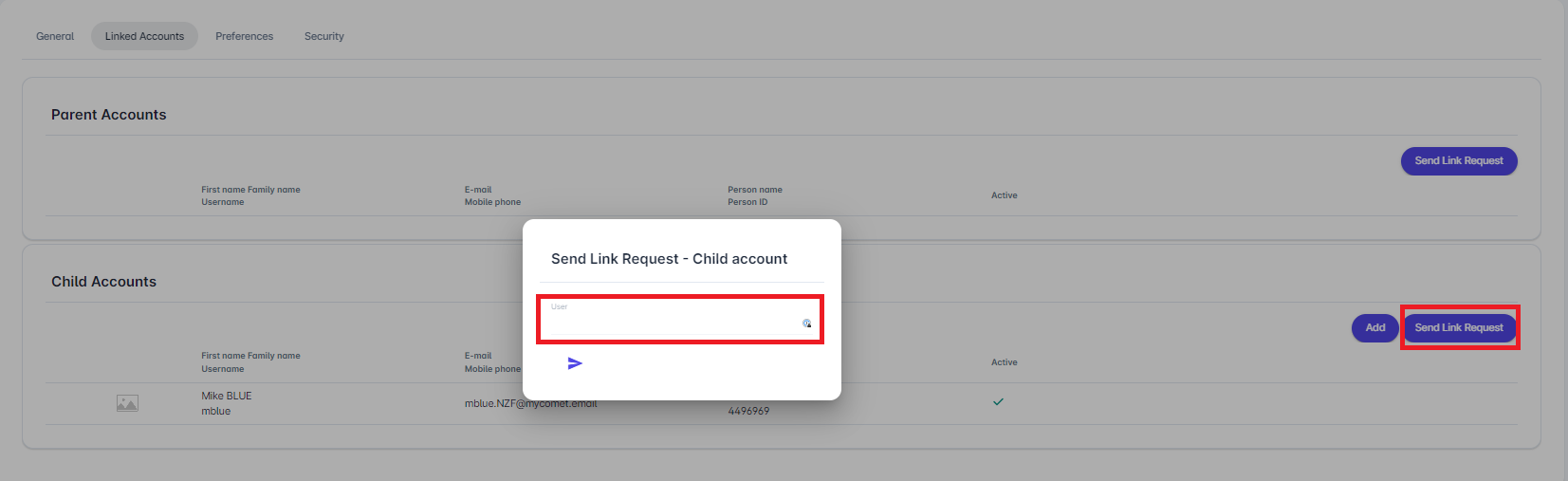
Task: Click the lookup icon inside User field
Action: click(x=806, y=324)
